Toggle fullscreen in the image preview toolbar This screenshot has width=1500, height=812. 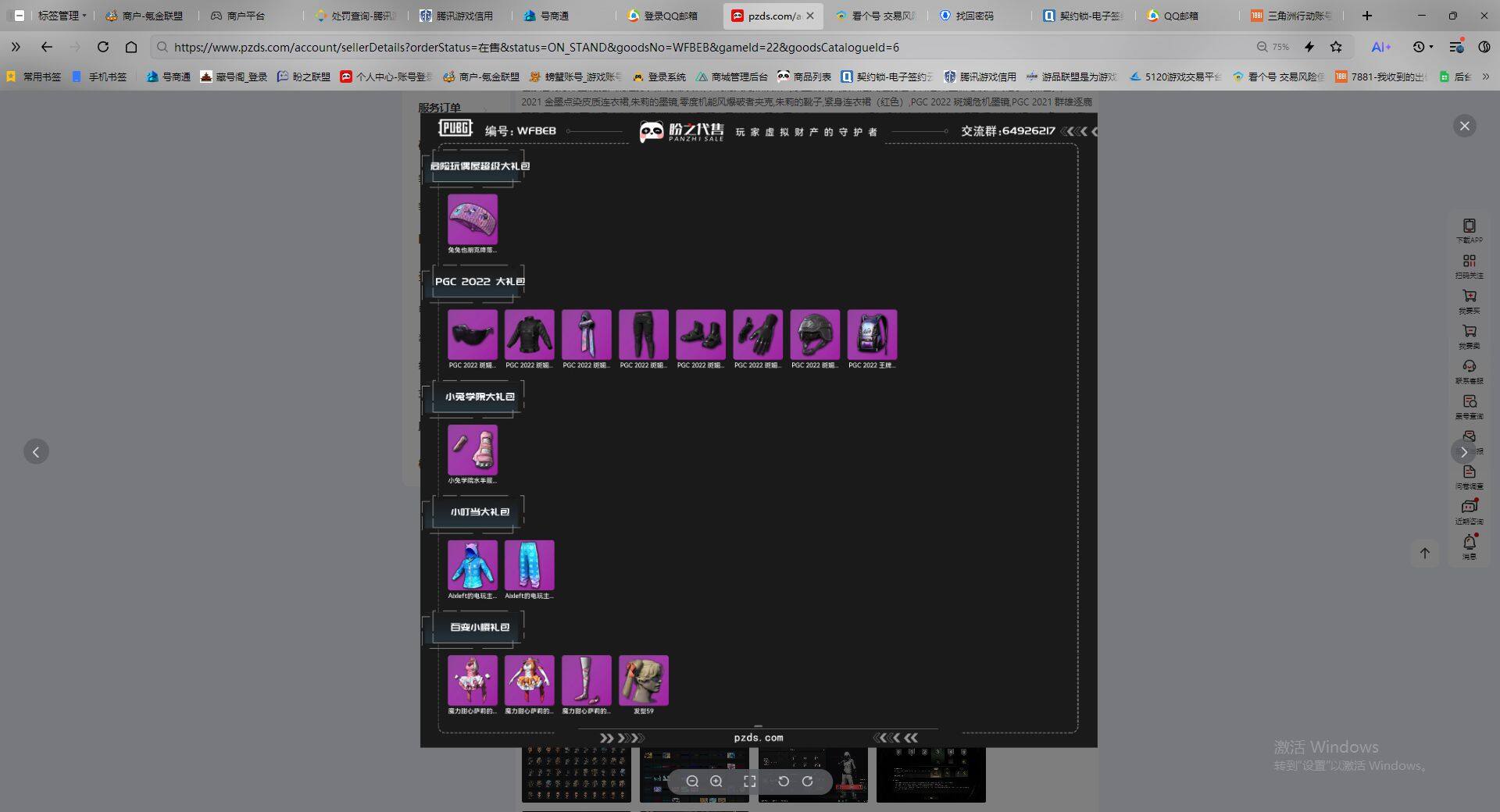[x=749, y=781]
